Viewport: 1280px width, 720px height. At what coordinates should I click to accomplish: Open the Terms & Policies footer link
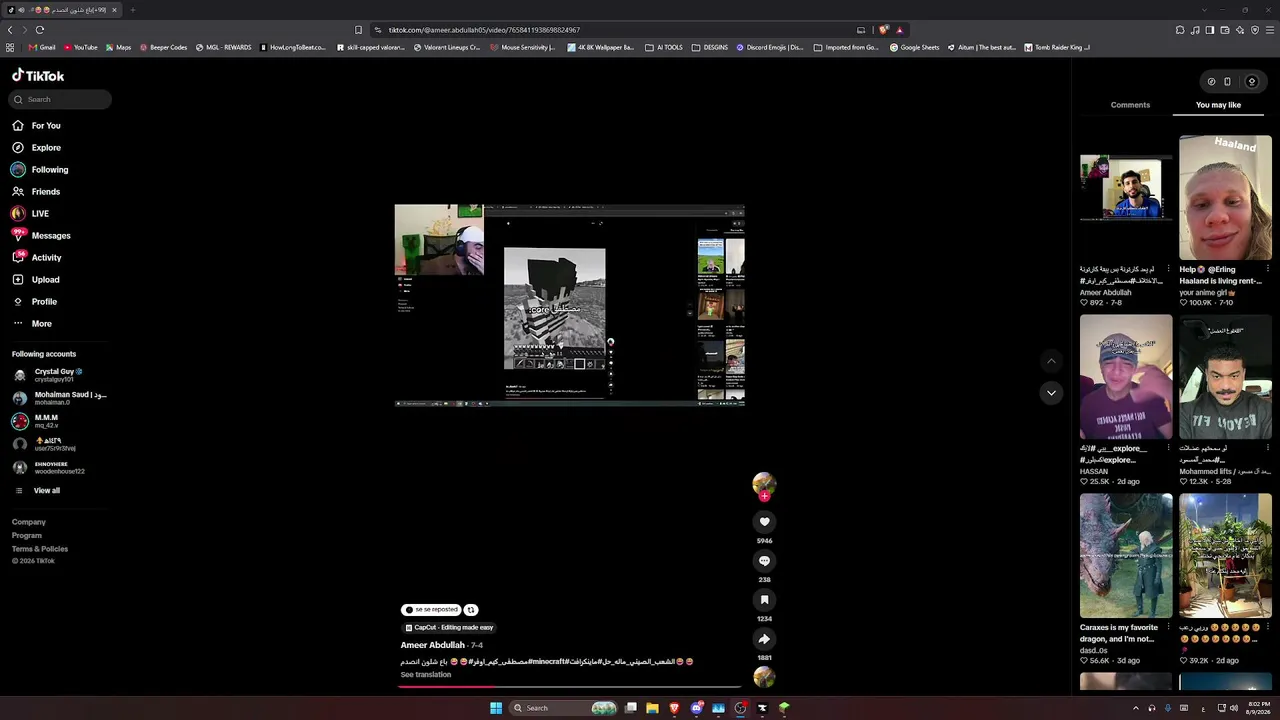tap(40, 549)
